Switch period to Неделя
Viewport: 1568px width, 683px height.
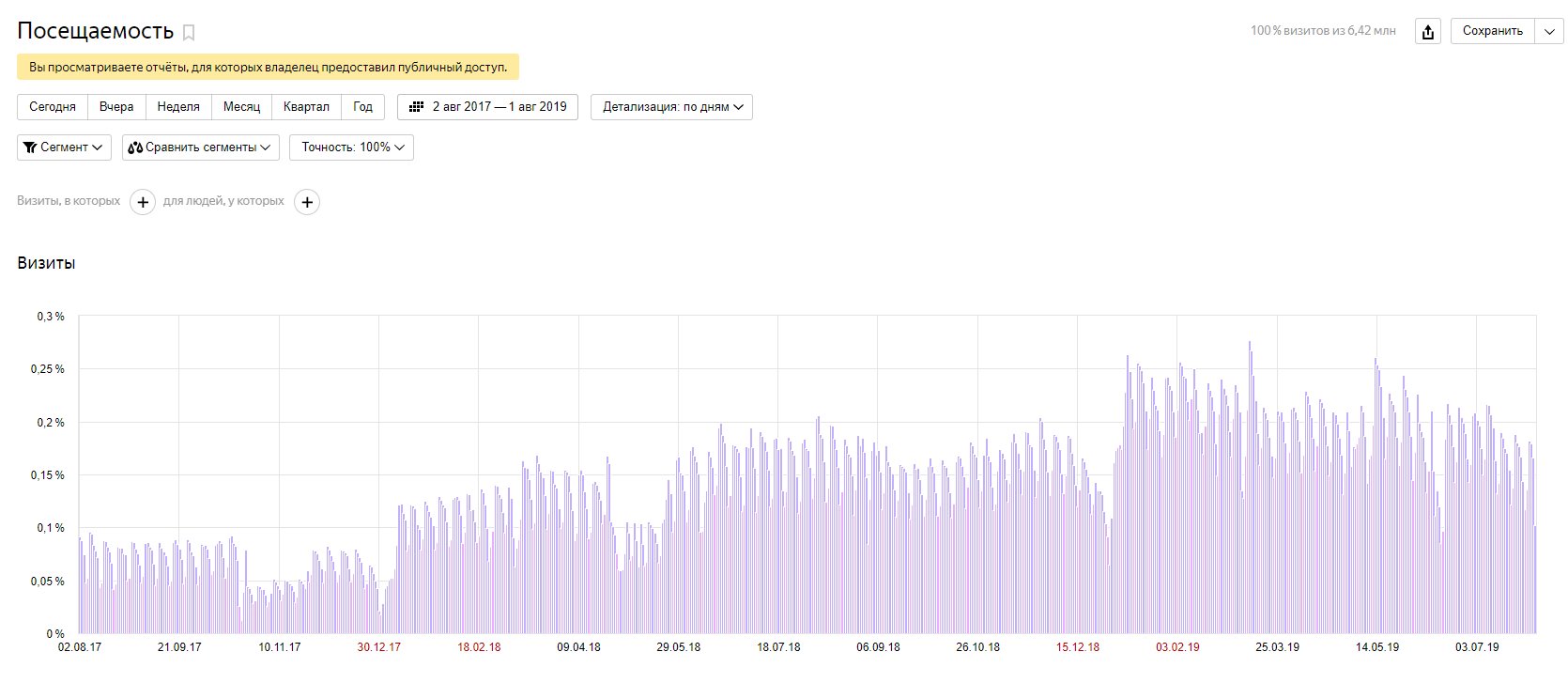tap(178, 107)
